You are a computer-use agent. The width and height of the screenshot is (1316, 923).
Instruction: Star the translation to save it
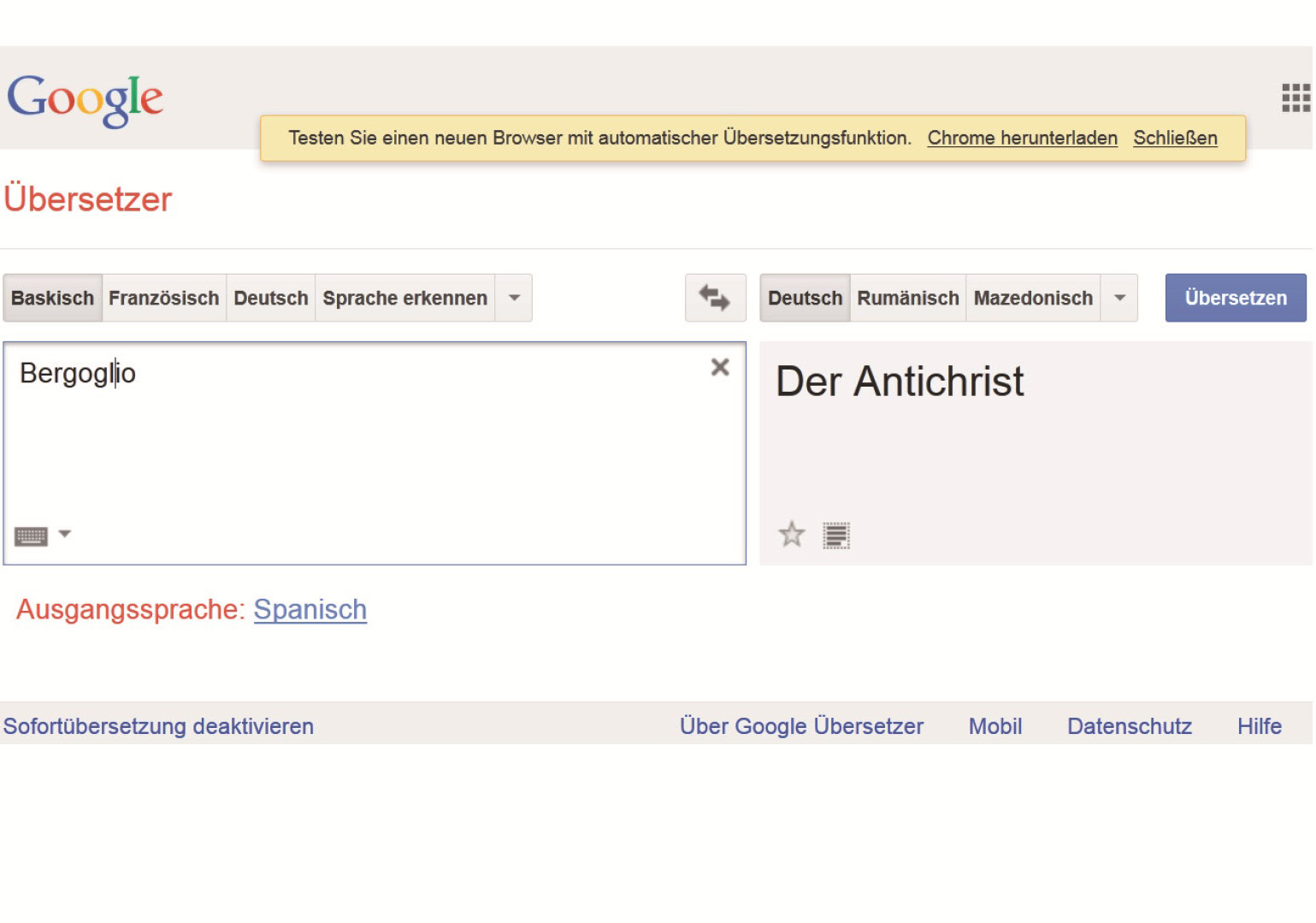coord(791,535)
